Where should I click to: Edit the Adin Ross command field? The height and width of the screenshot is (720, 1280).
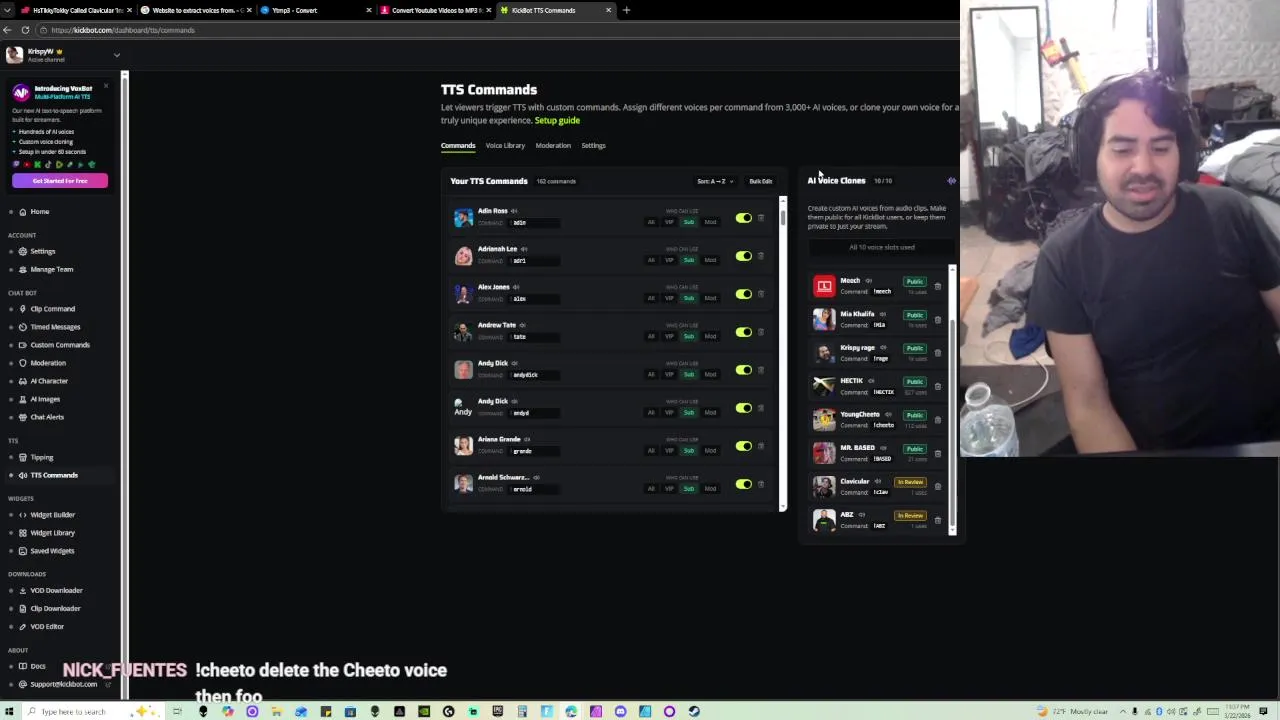tap(533, 222)
